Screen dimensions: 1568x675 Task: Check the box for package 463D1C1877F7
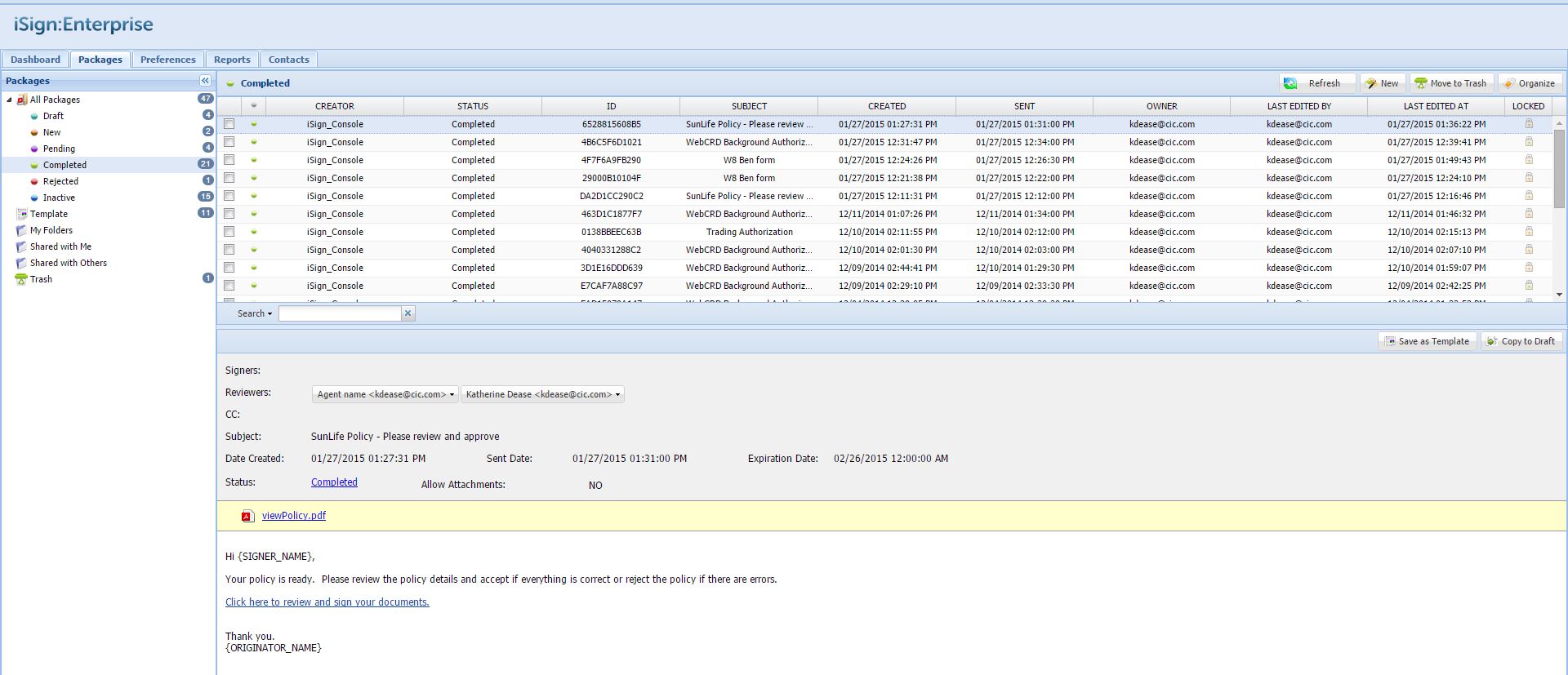pyautogui.click(x=229, y=214)
